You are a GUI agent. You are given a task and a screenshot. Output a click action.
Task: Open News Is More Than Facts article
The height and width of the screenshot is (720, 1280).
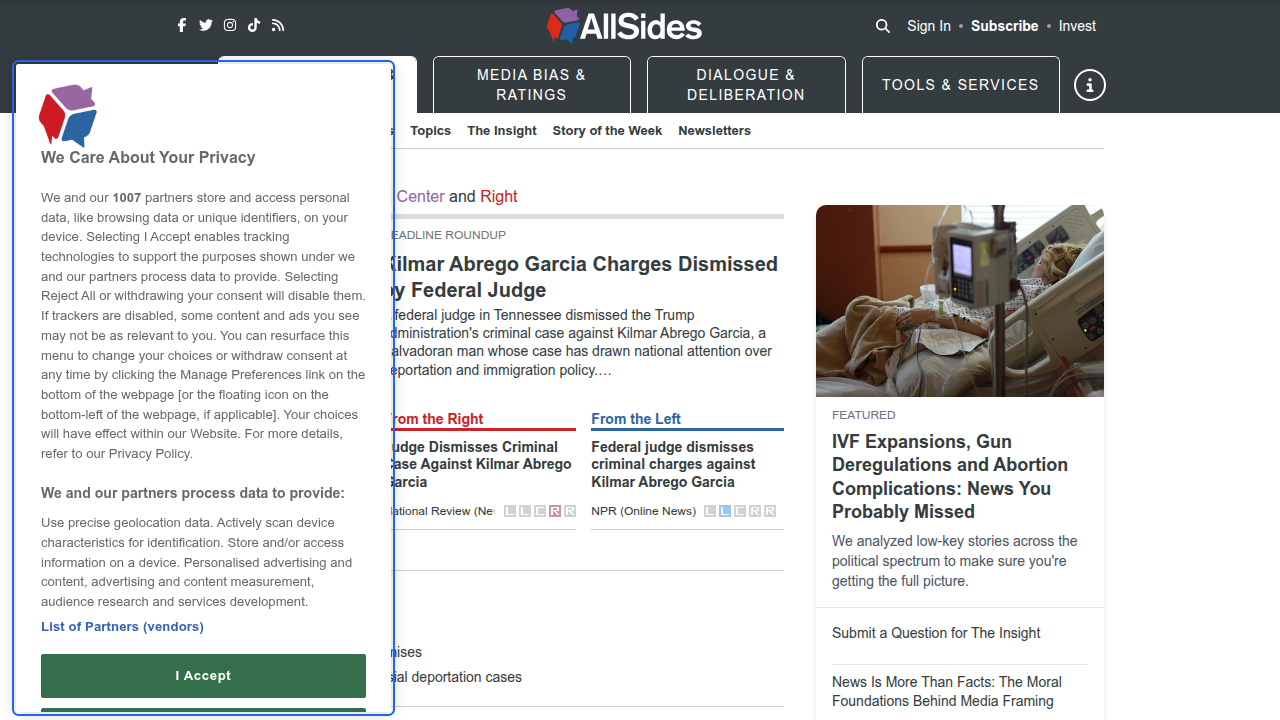(947, 692)
